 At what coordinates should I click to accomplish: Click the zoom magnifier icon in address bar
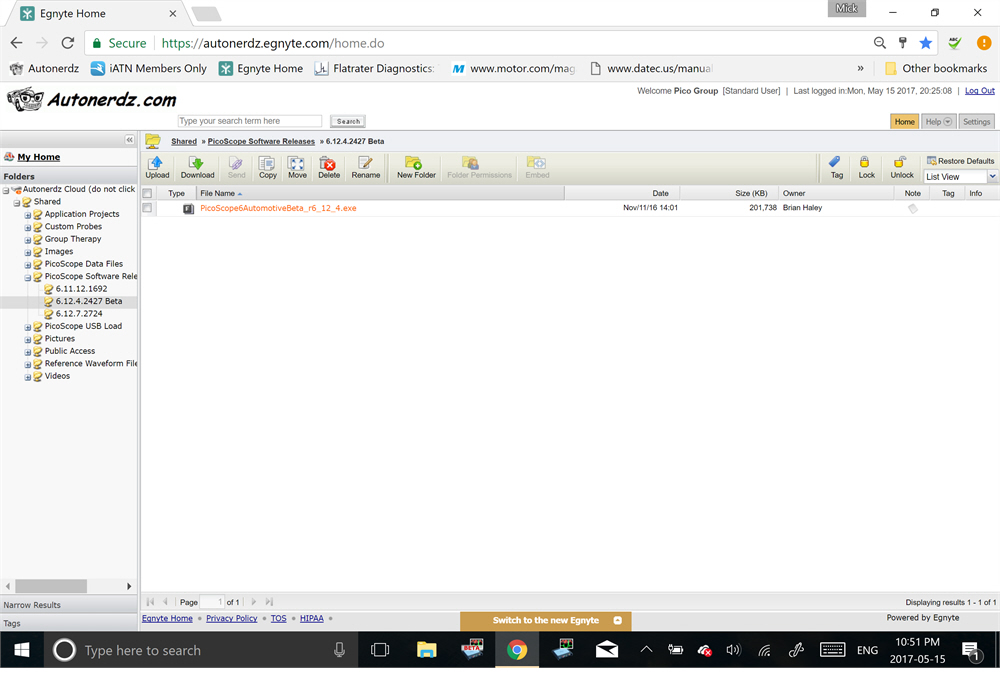[879, 43]
